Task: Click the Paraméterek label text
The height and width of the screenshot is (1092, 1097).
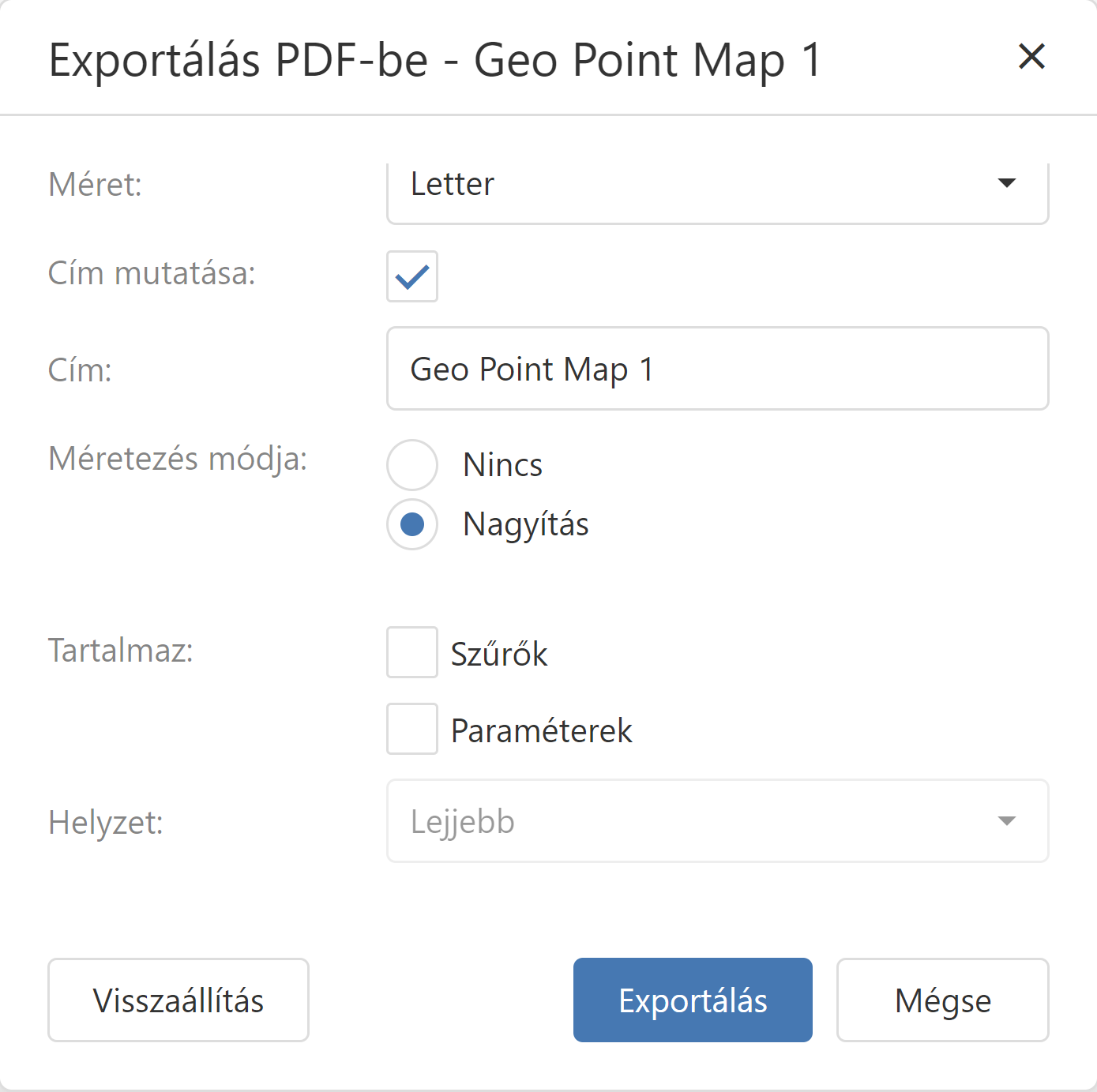Action: [542, 730]
